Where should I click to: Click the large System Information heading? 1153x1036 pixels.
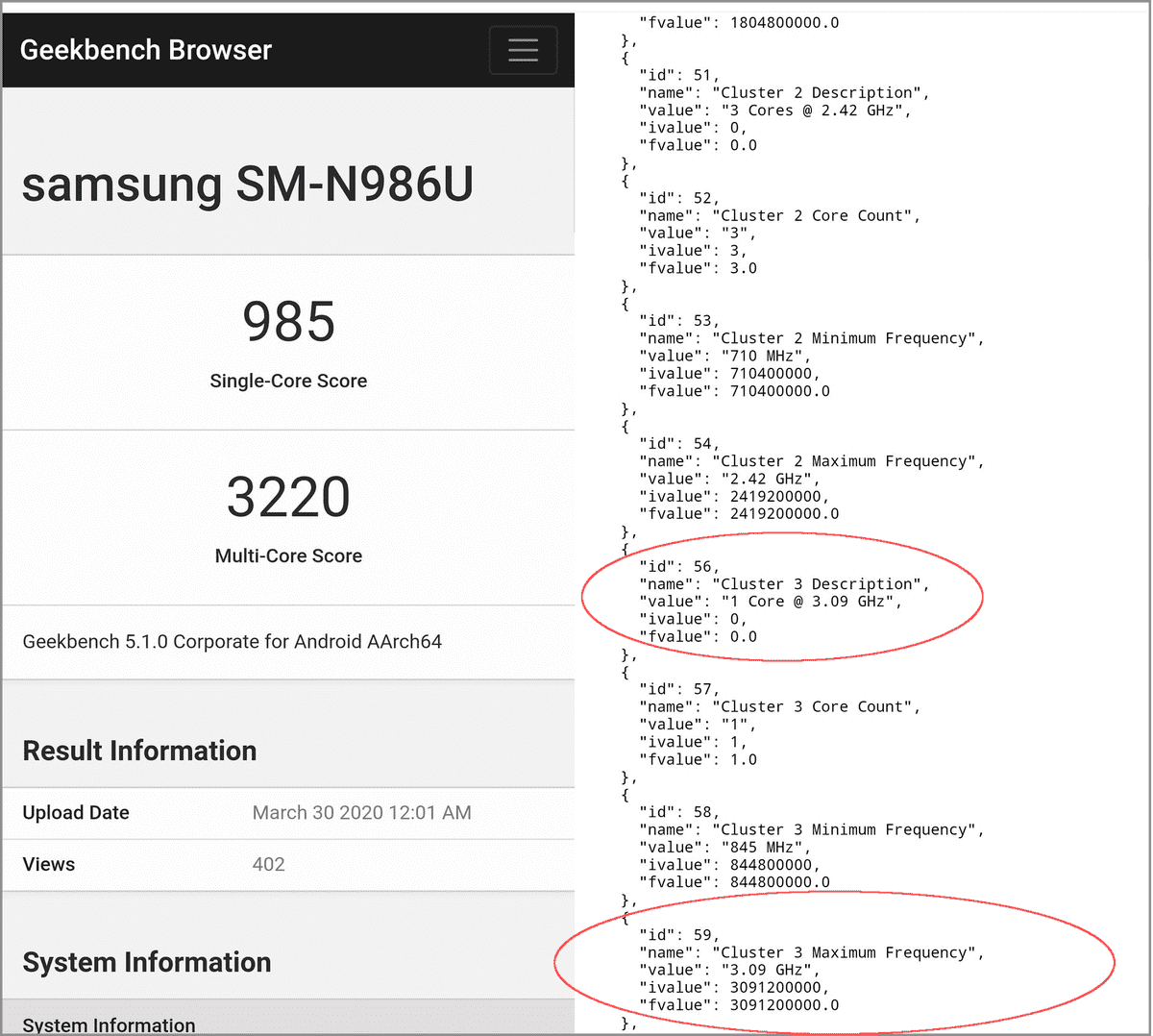click(x=147, y=962)
